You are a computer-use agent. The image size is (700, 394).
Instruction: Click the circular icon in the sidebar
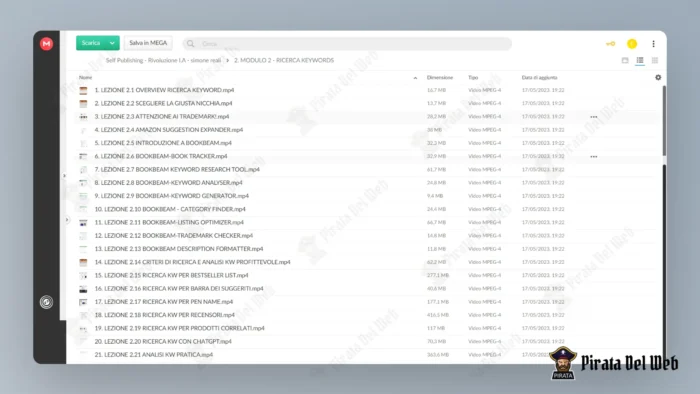tap(46, 302)
